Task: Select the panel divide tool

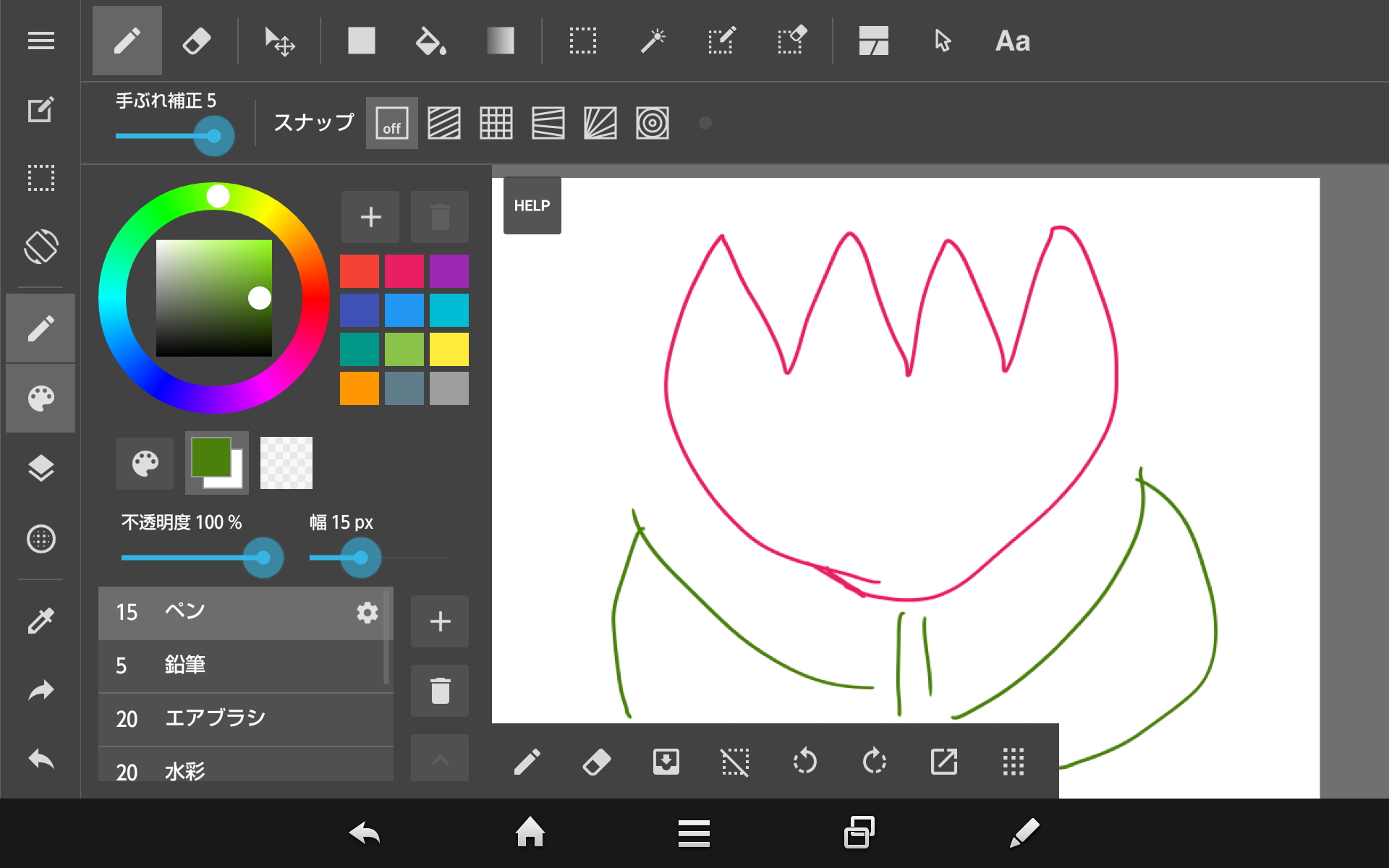Action: (x=873, y=41)
